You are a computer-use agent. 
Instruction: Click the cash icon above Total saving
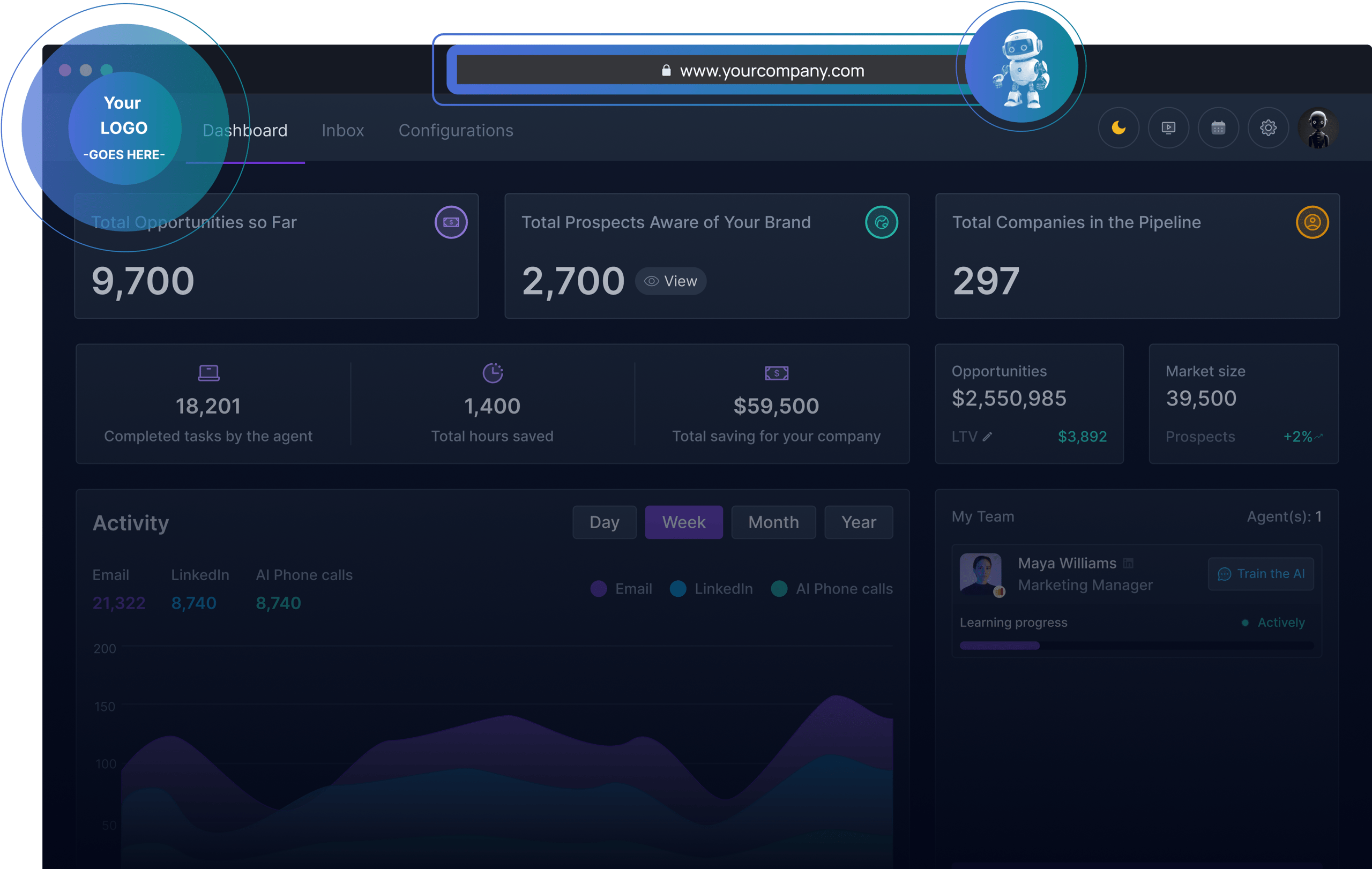click(777, 373)
